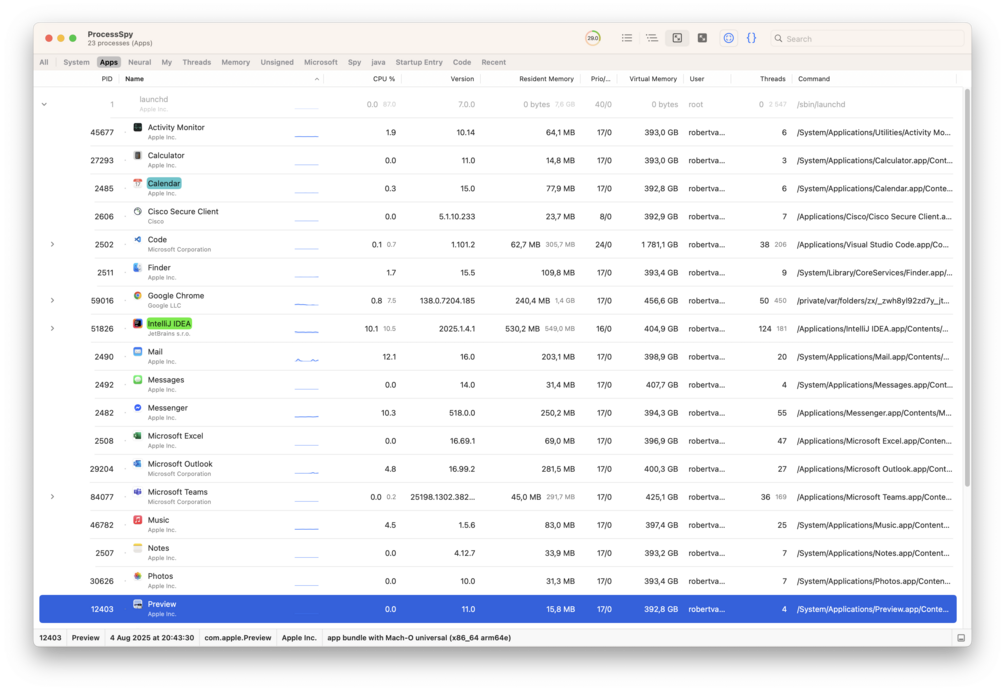Click the Calendar app icon
Image resolution: width=1005 pixels, height=691 pixels.
point(137,183)
